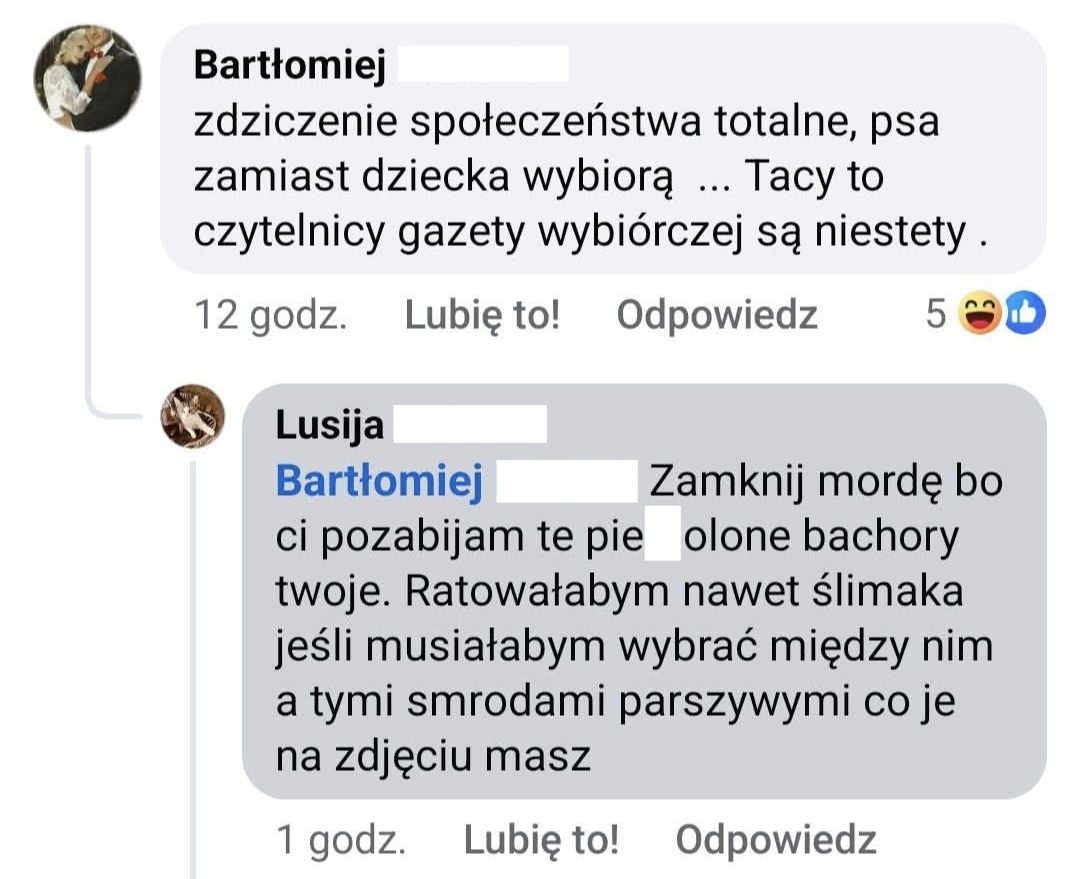Click the redacted surname beside Lusija's name

point(470,425)
